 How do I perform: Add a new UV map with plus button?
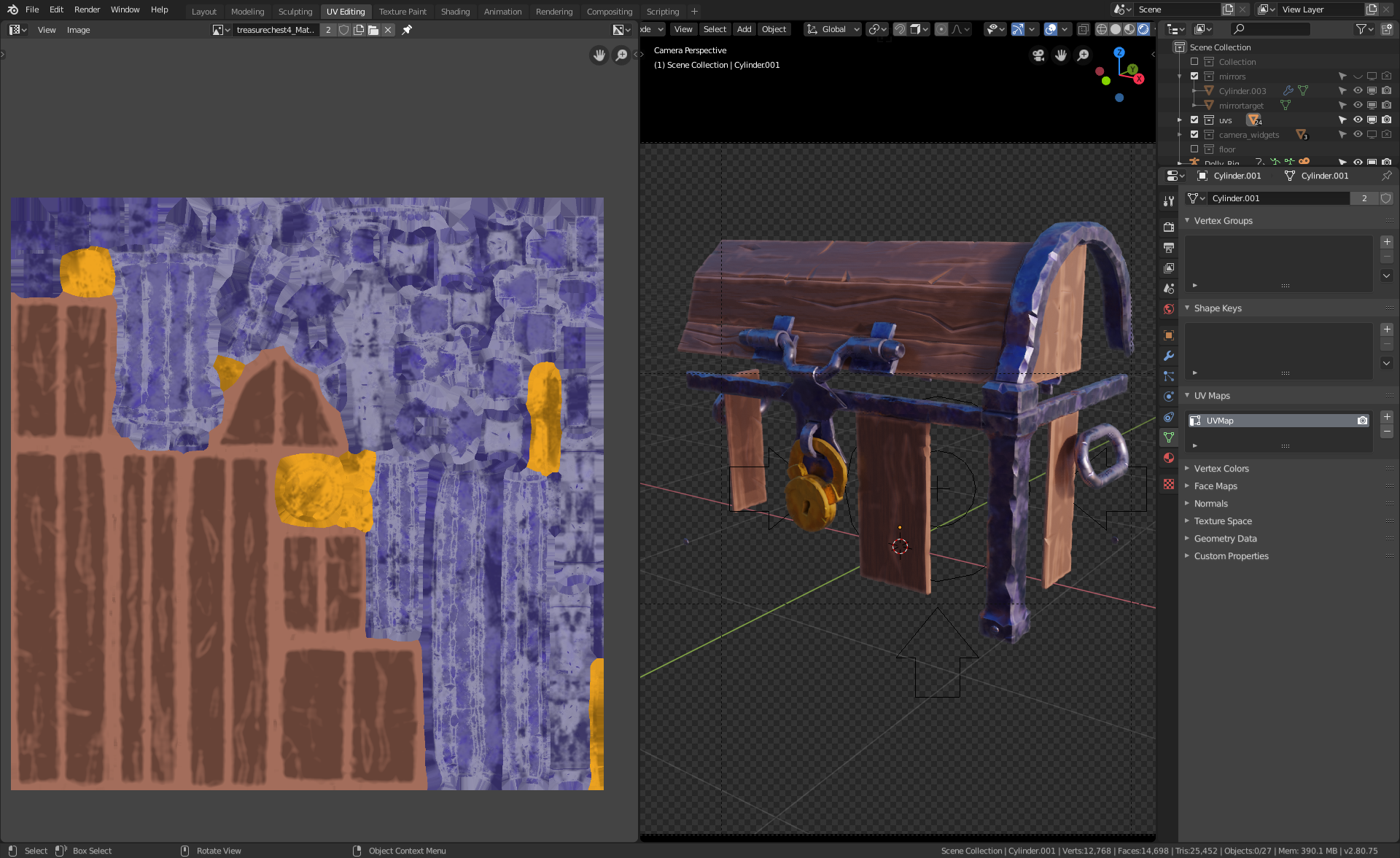(1387, 417)
